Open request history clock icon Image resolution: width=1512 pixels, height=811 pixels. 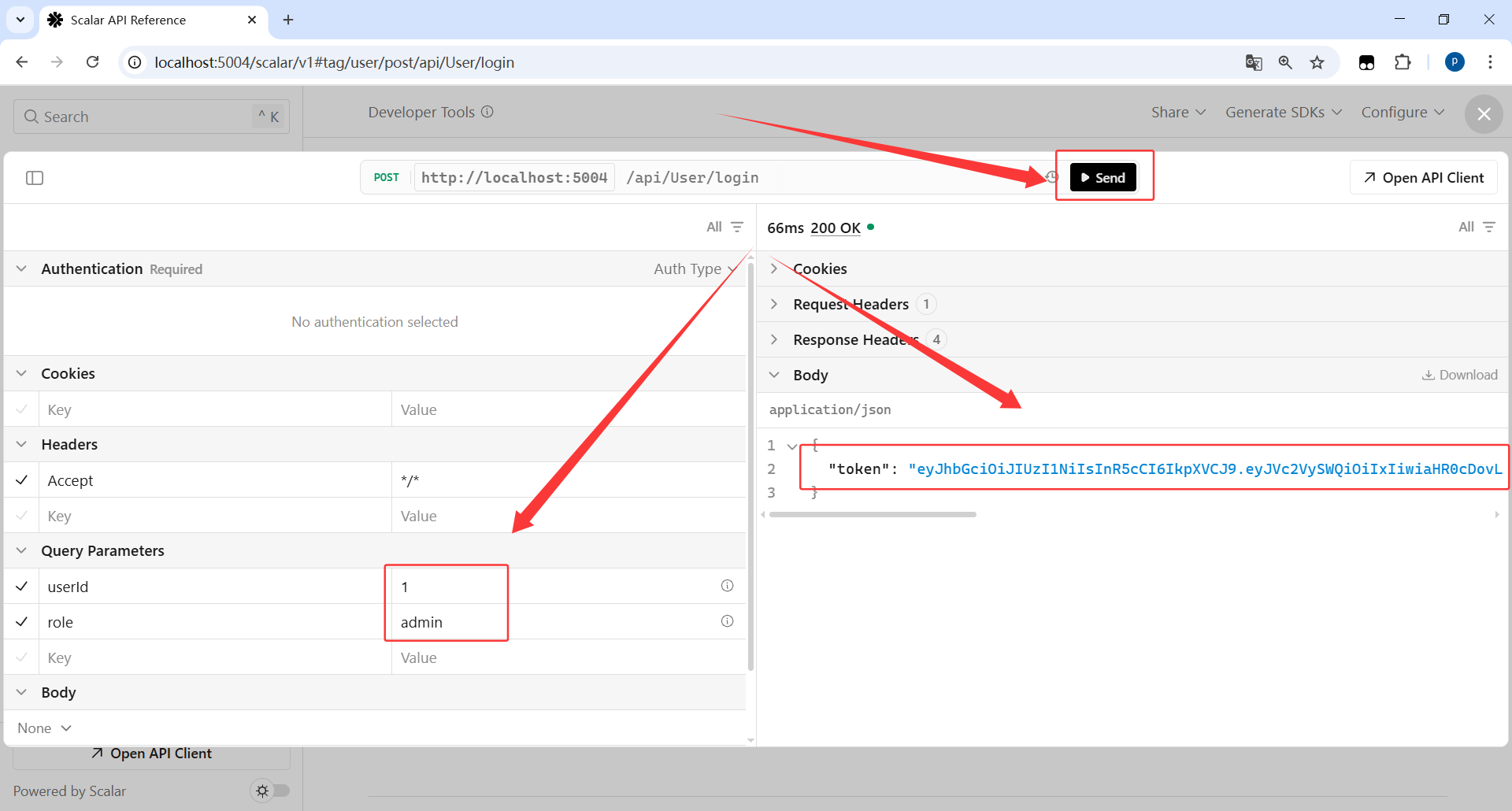point(1052,177)
